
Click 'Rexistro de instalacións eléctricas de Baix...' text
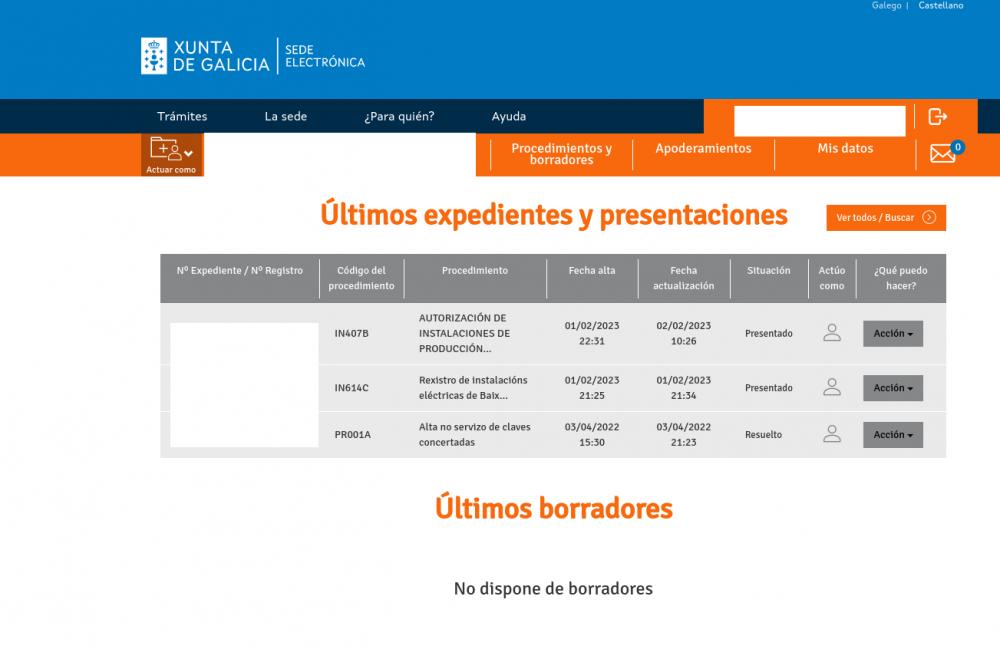pos(473,388)
